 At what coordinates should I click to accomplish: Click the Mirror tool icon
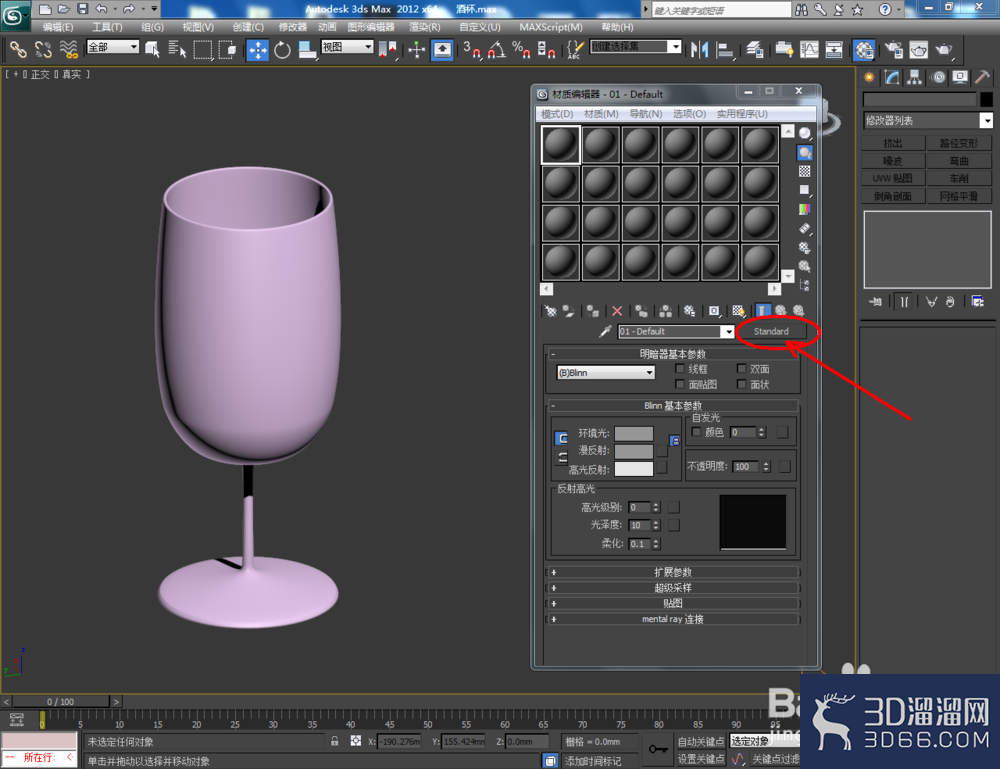coord(699,50)
